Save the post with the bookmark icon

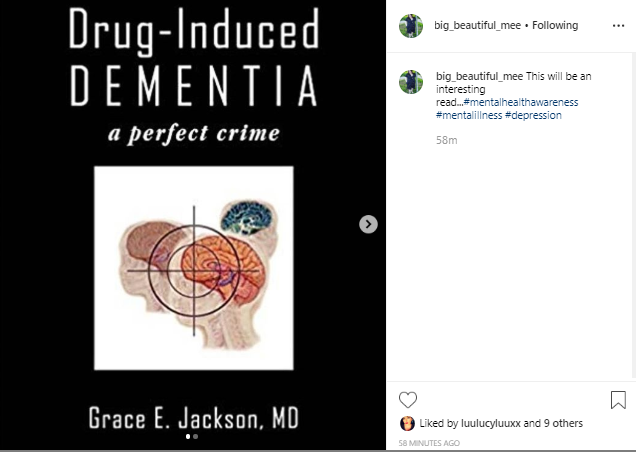coord(618,400)
